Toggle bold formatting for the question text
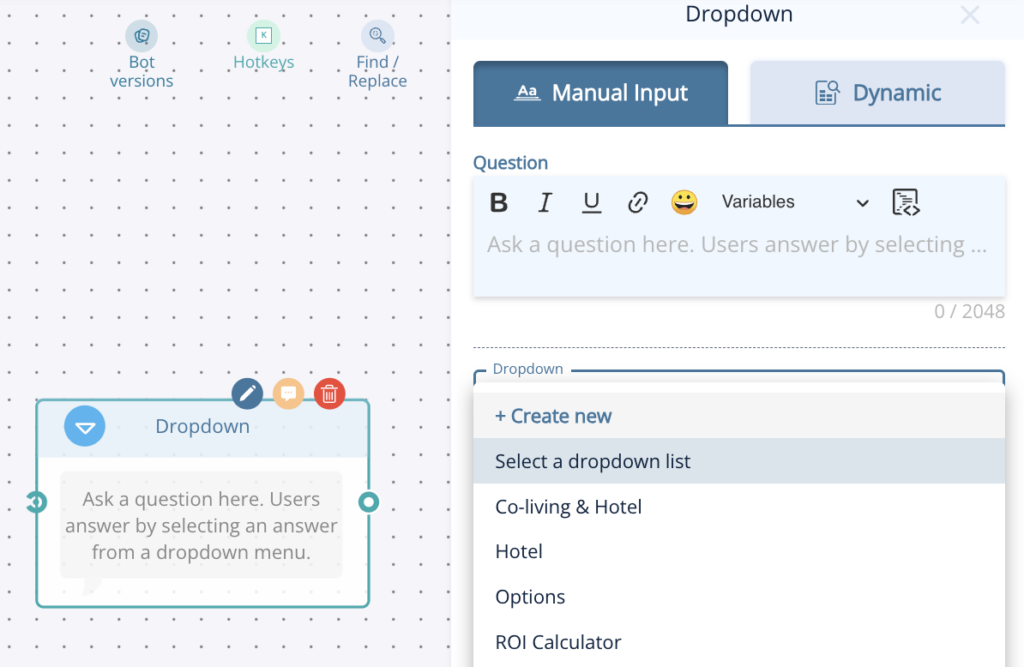 point(498,201)
